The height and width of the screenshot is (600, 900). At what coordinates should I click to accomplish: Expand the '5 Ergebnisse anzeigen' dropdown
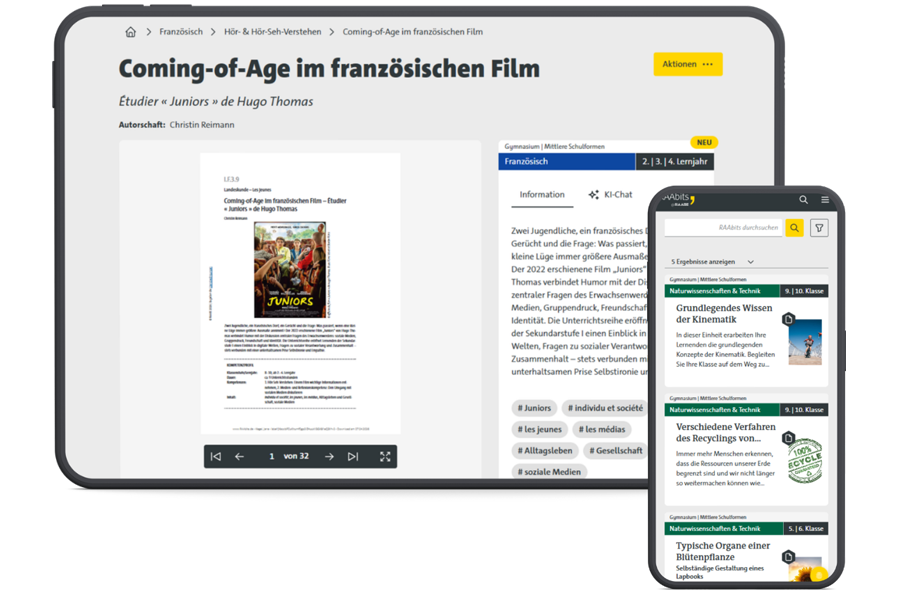coord(712,262)
